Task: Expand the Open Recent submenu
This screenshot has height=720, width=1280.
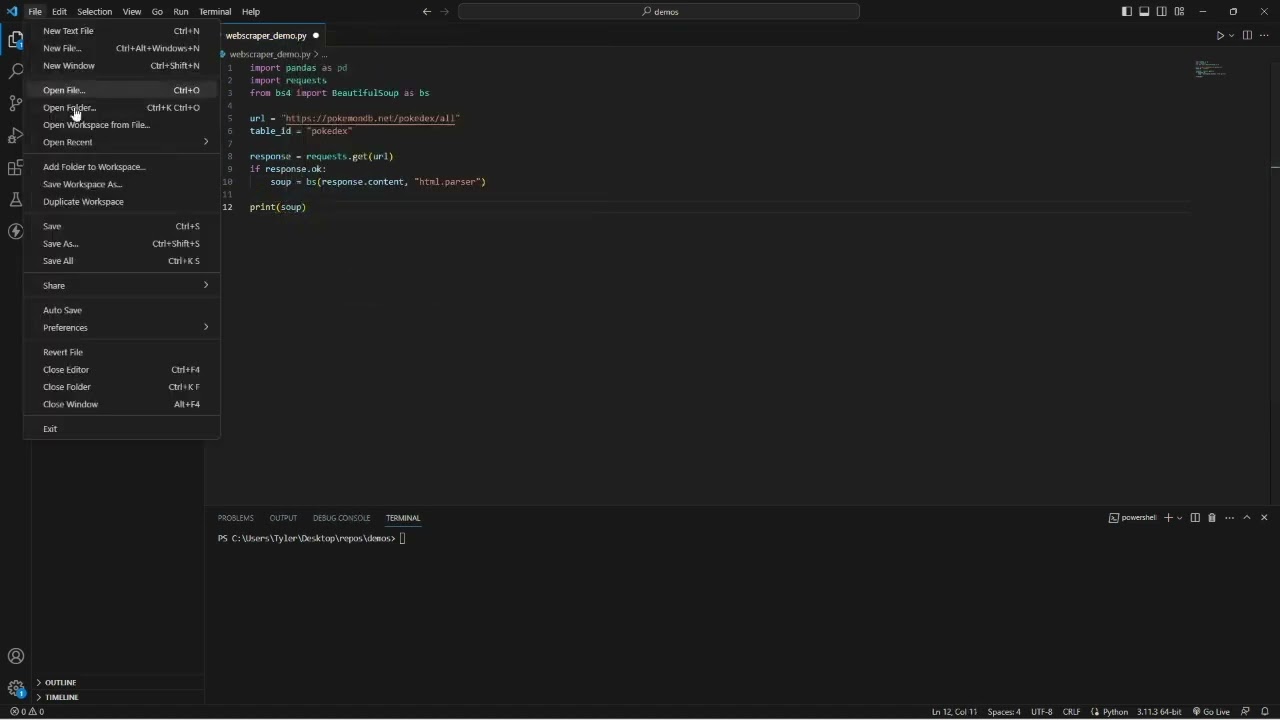Action: (121, 142)
